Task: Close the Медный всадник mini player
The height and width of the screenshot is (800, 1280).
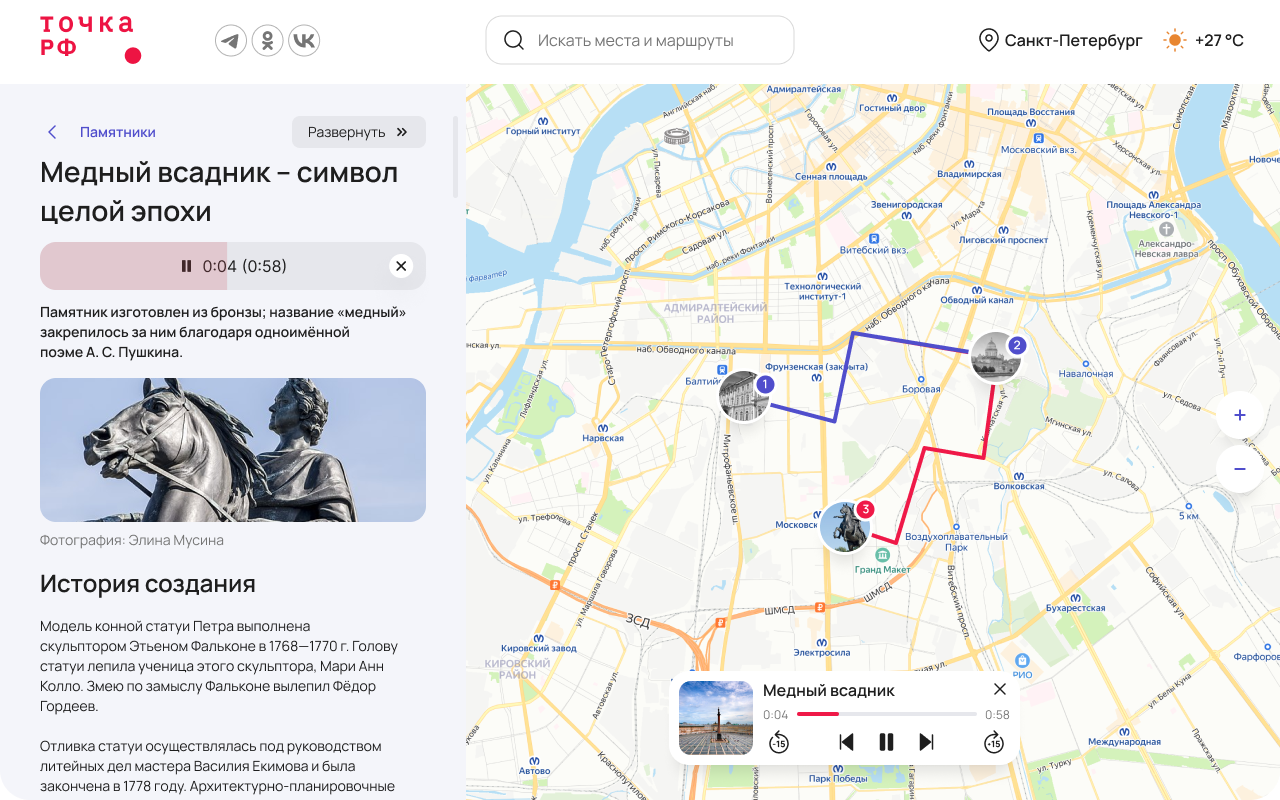Action: (x=1000, y=689)
